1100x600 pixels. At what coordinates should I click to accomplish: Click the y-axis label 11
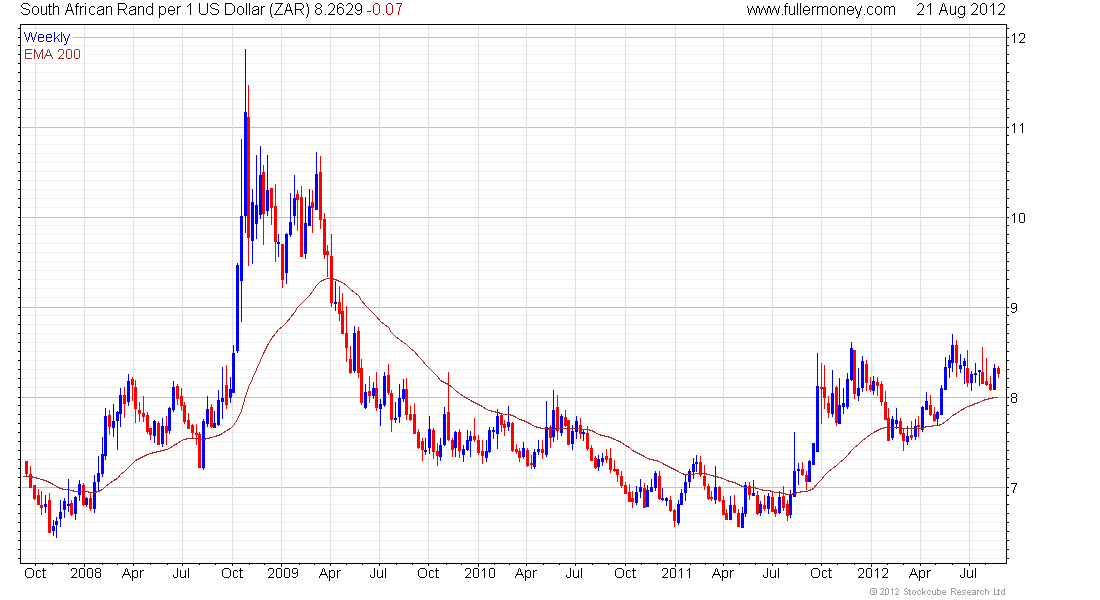(x=1017, y=128)
